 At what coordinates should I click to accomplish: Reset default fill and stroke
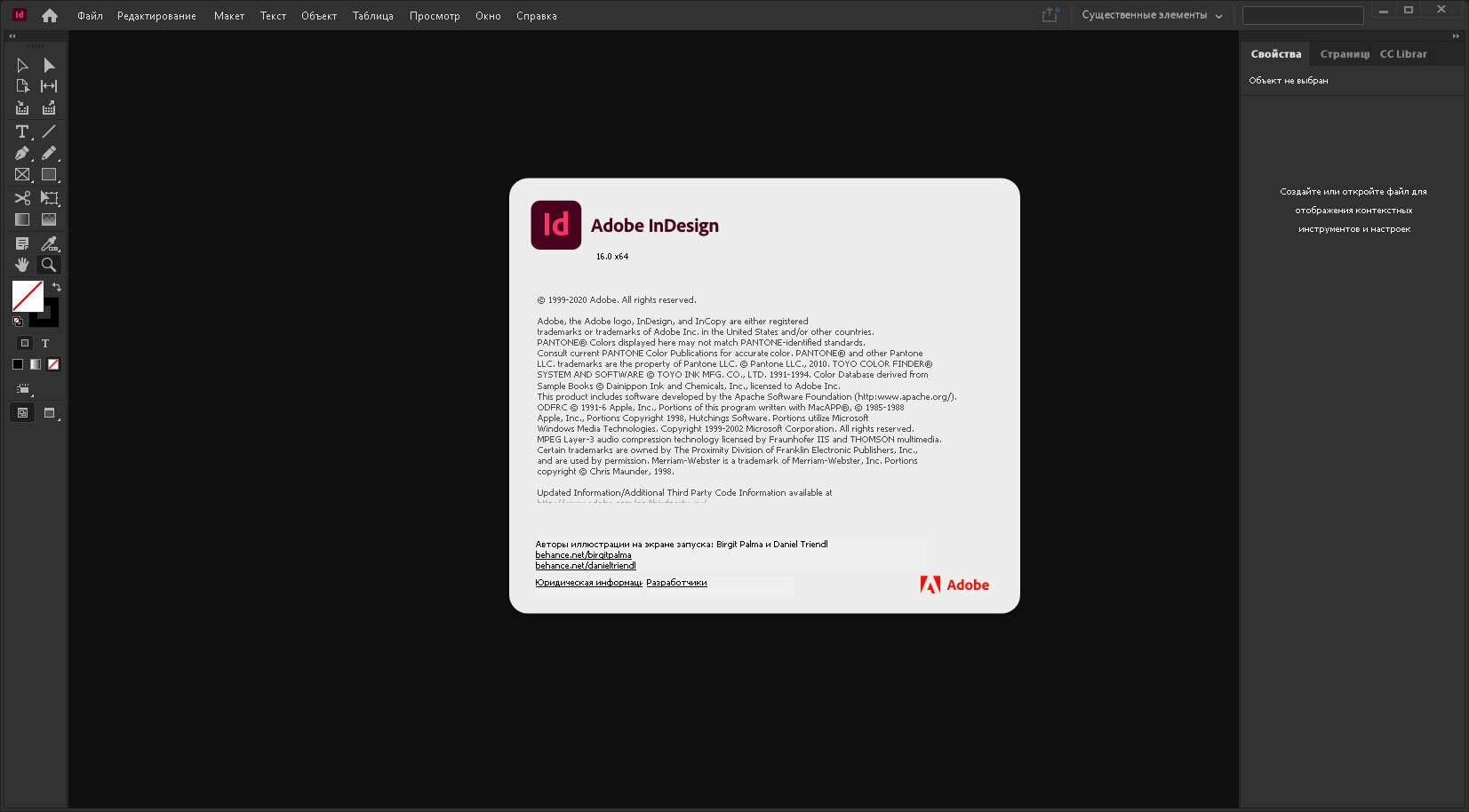[18, 321]
